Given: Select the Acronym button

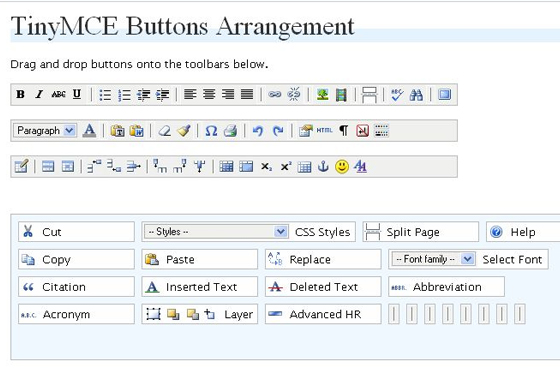Looking at the screenshot, I should [x=76, y=314].
